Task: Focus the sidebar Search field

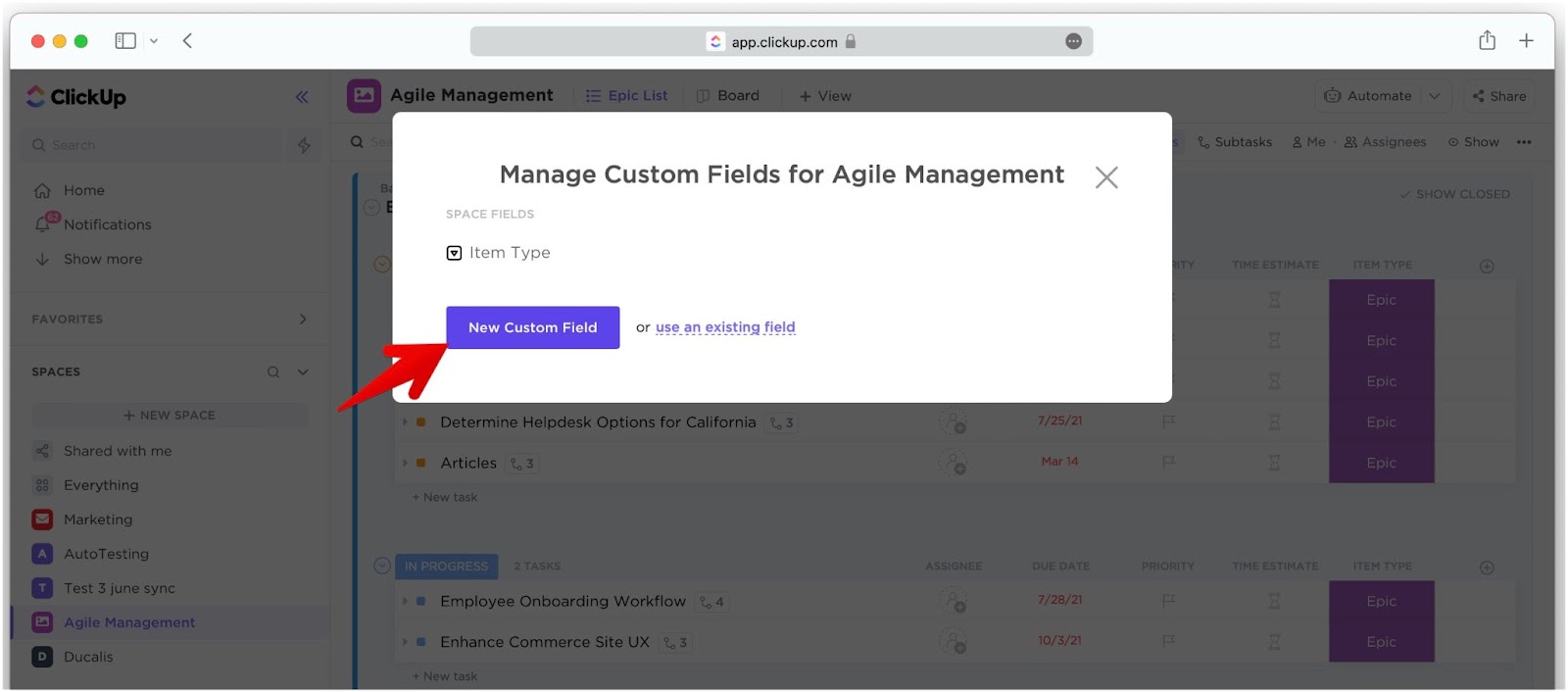Action: click(x=152, y=145)
